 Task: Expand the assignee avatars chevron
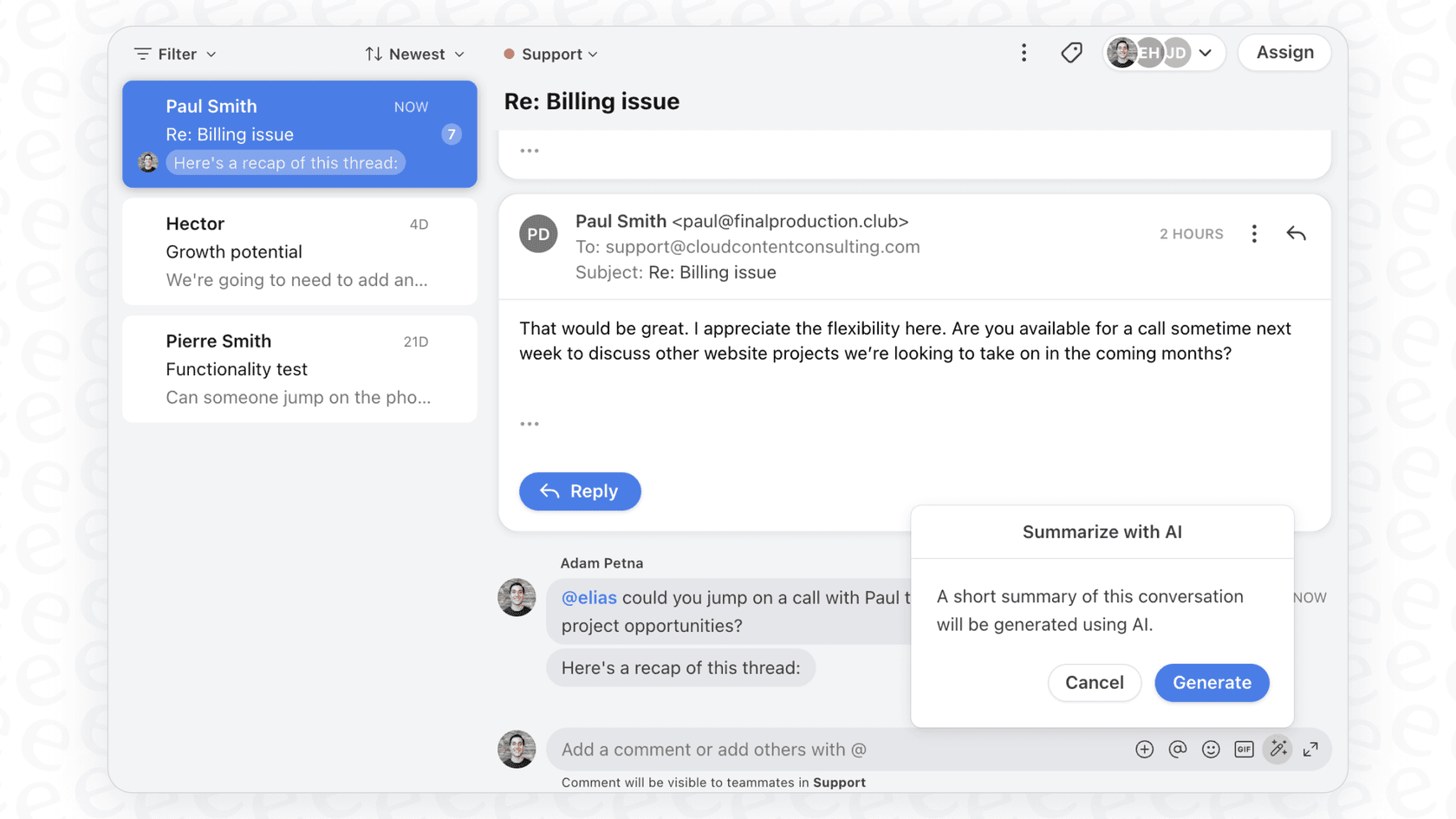pos(1206,52)
